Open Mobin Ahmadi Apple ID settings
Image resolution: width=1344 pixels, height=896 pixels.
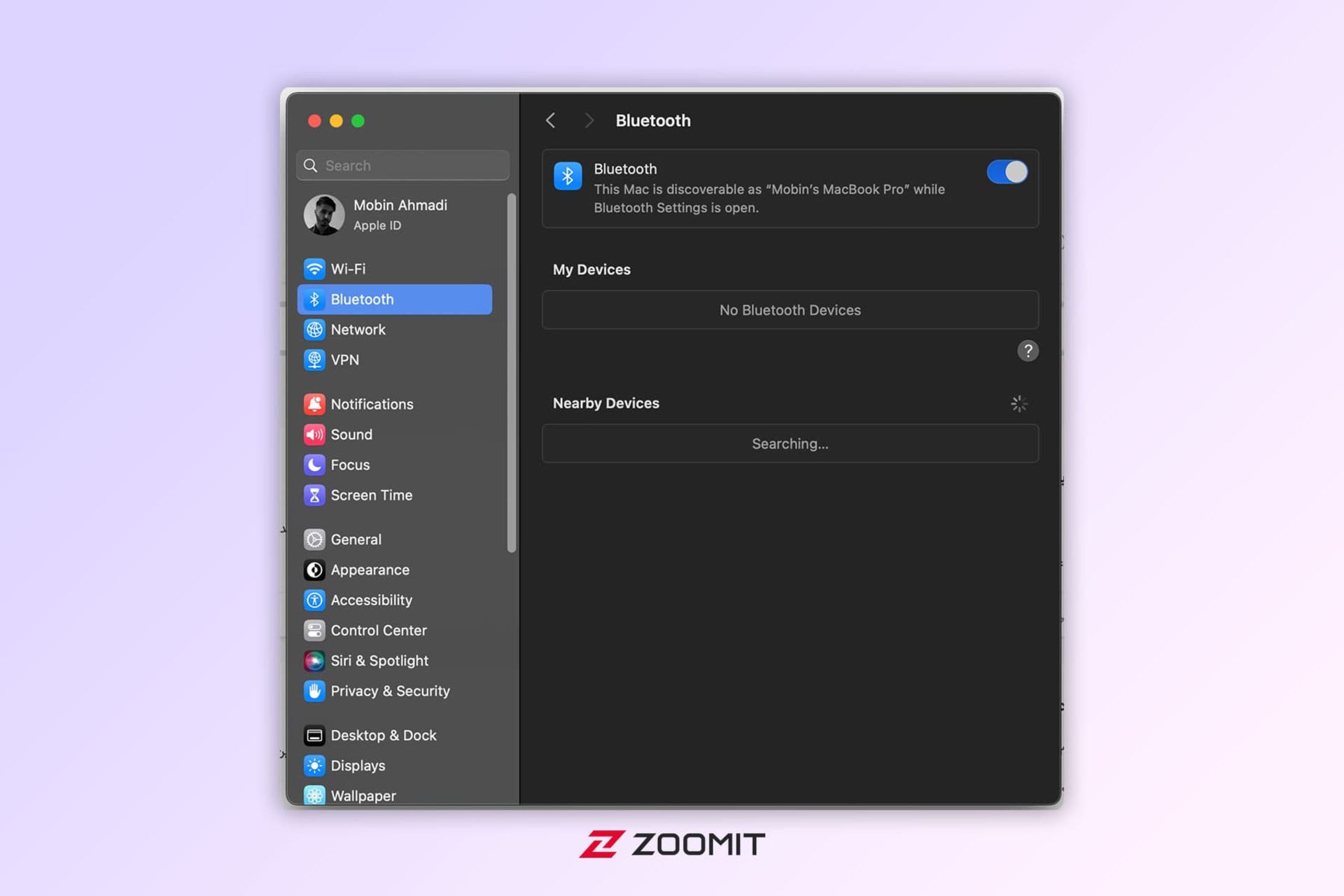tap(400, 213)
